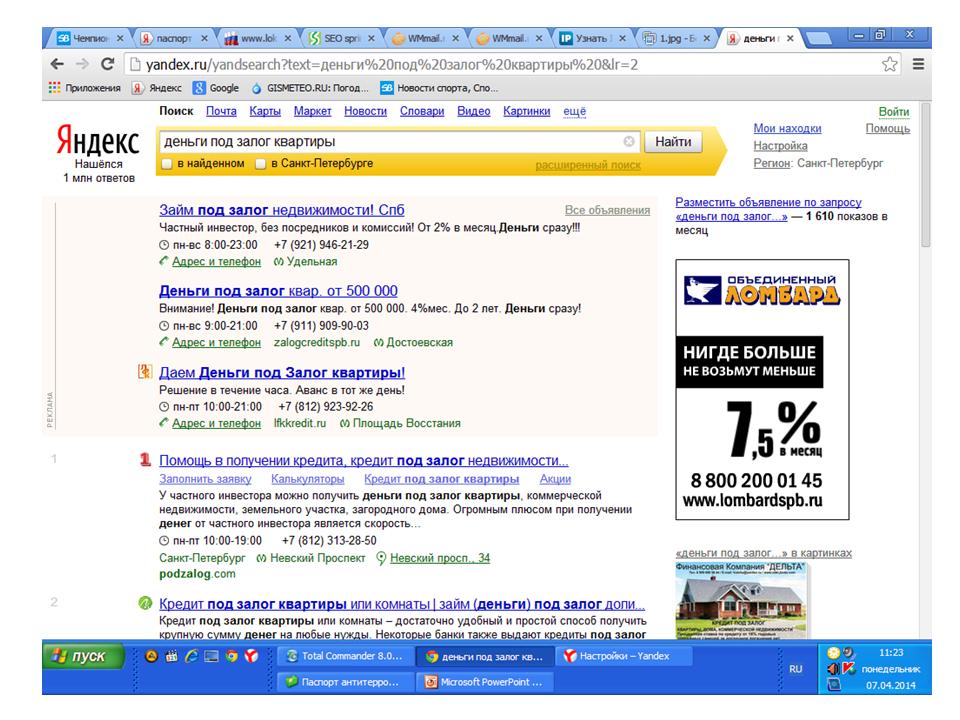Screen dimensions: 960x720
Task: Switch to Total Commander 8.0 taskbar button
Action: point(345,656)
